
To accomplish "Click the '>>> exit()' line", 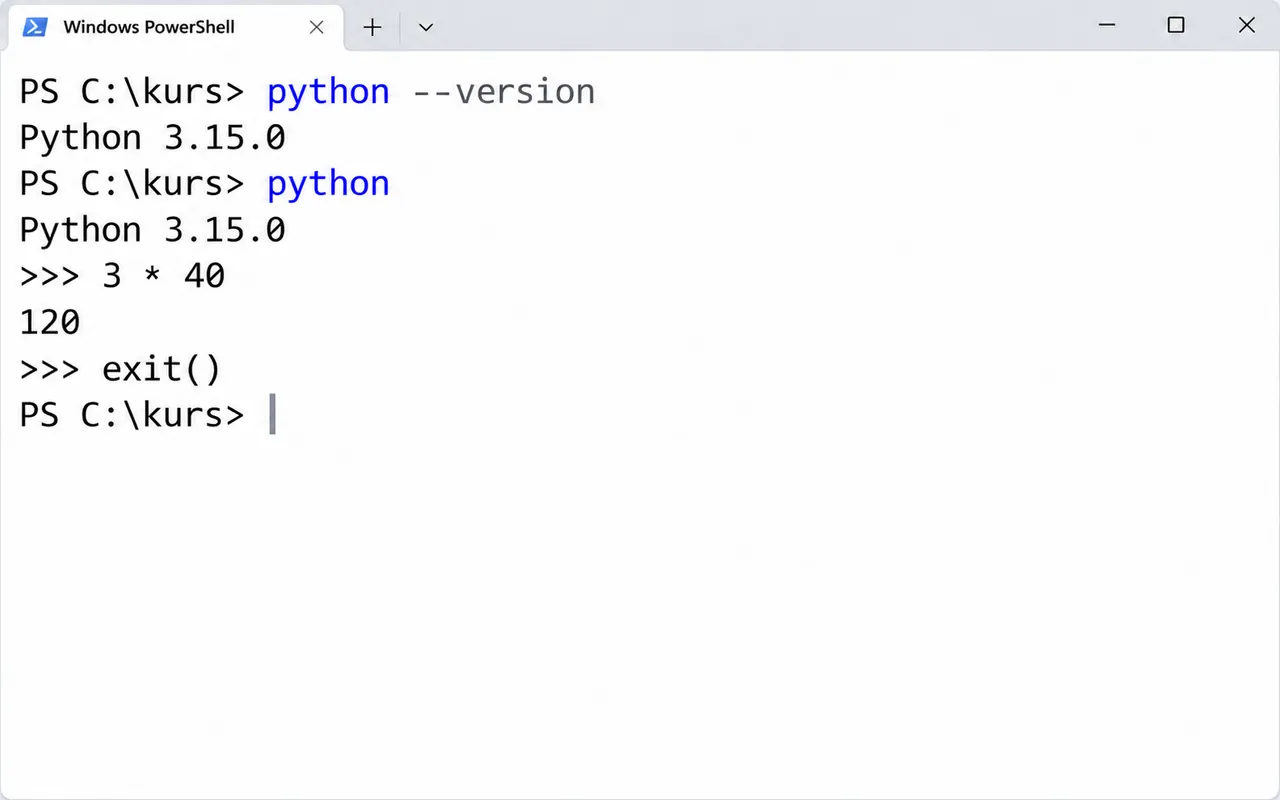I will point(120,369).
